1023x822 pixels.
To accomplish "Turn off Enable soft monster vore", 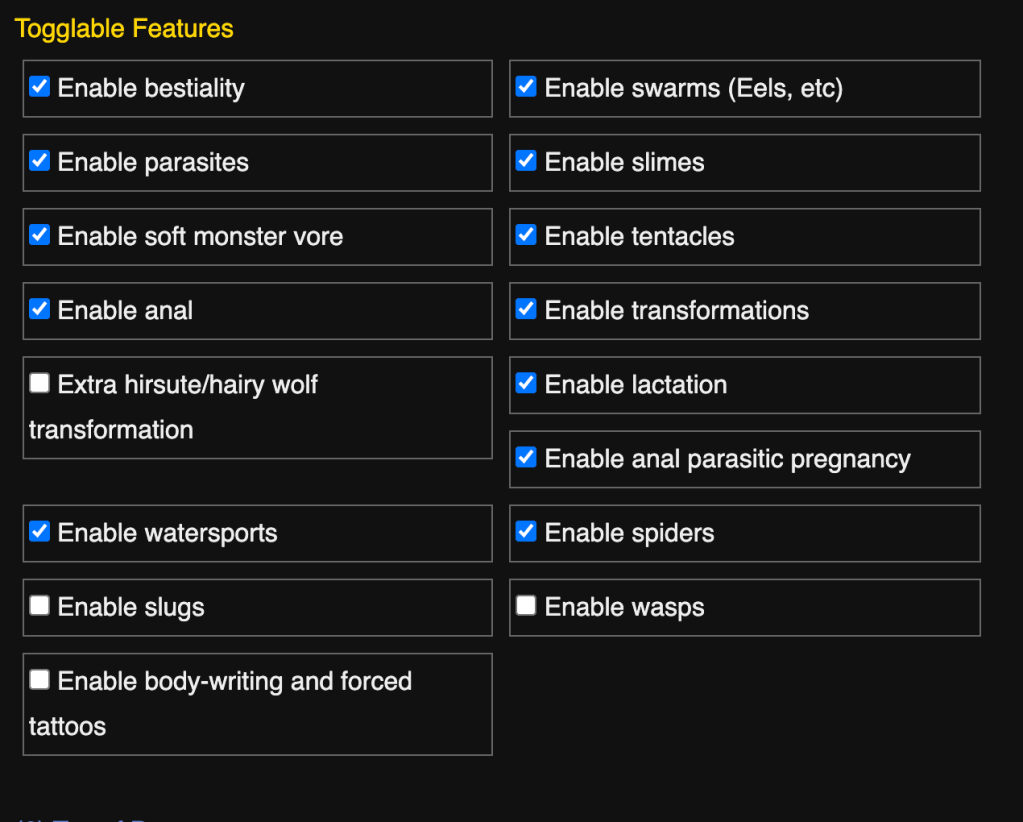I will pos(39,235).
